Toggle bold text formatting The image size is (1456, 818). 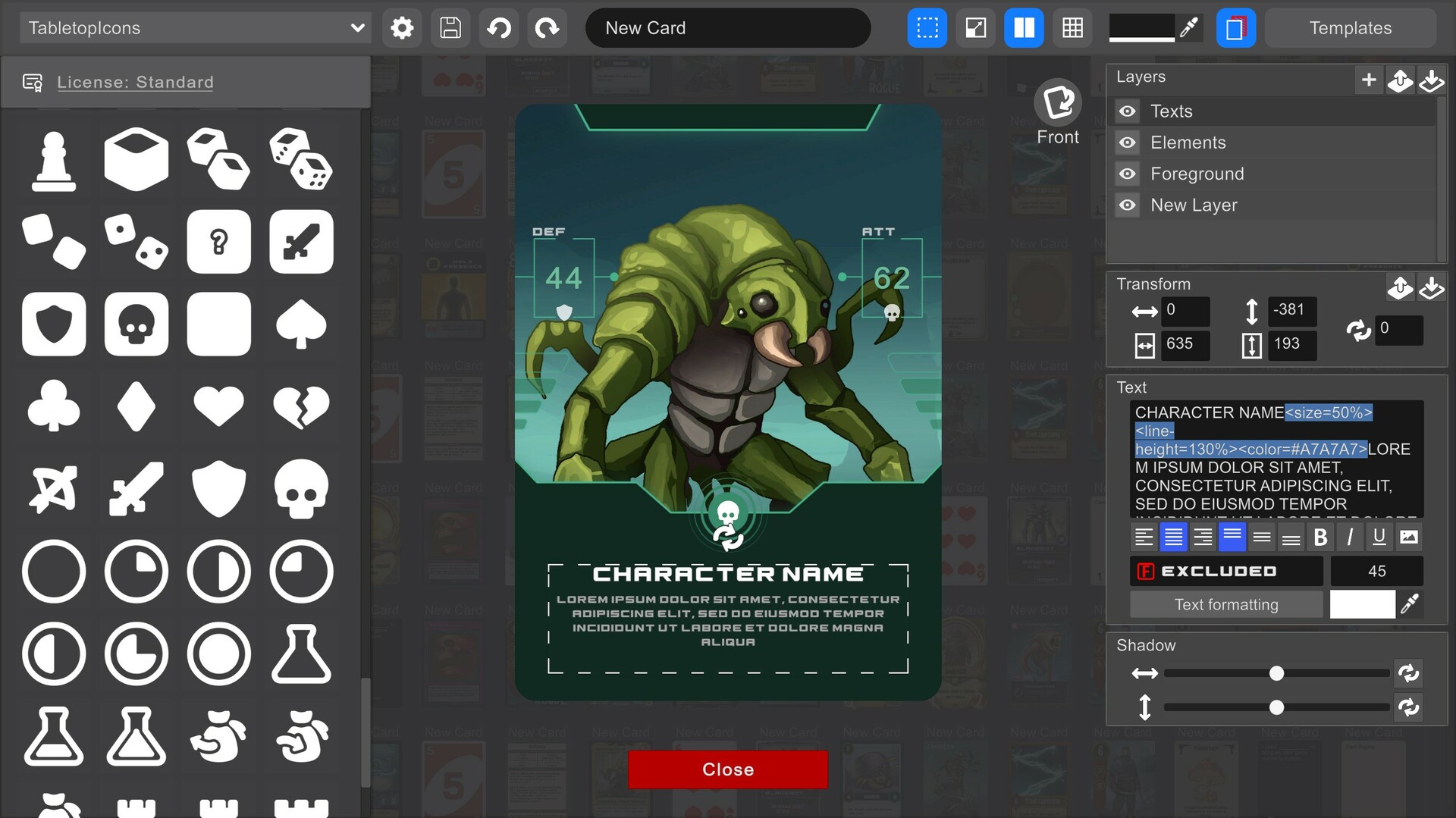pos(1320,537)
